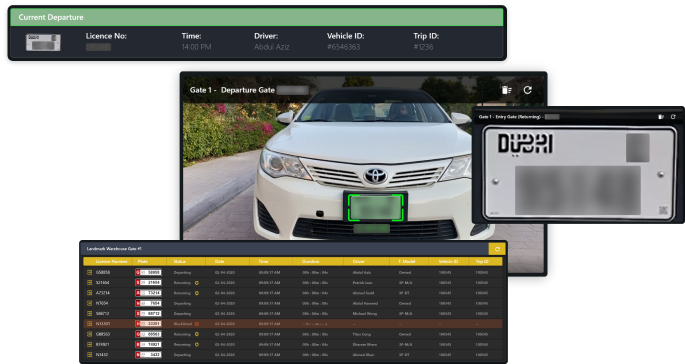Open the plate thumbnail in Current Departure
Screen dimensions: 685x364
43,42
